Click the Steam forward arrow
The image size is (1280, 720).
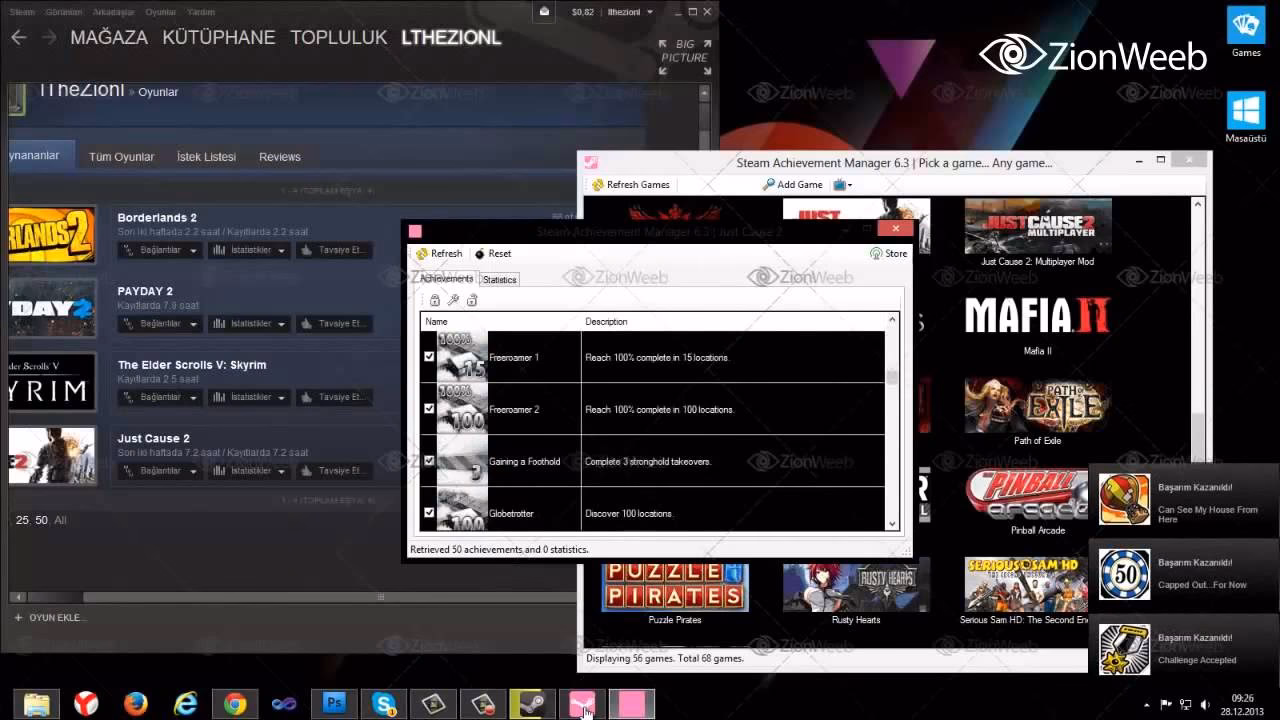coord(49,38)
